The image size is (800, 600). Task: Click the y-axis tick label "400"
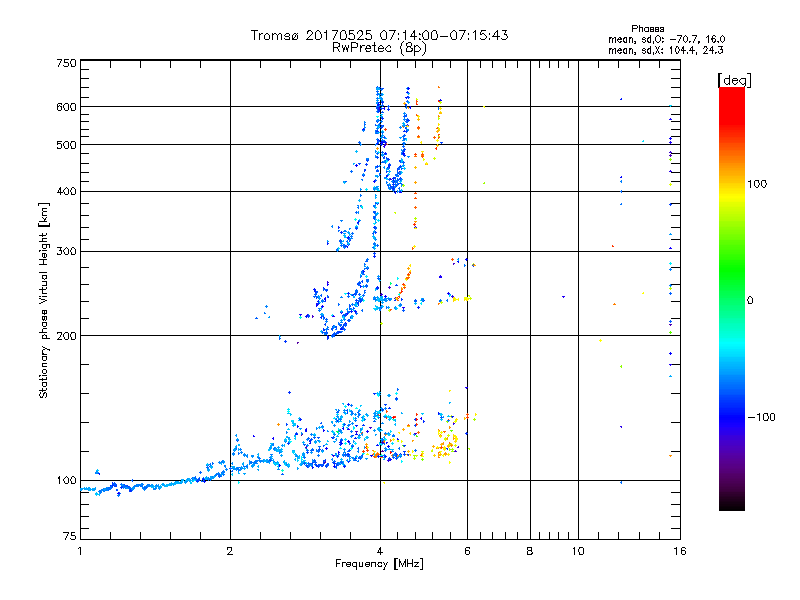click(x=66, y=191)
